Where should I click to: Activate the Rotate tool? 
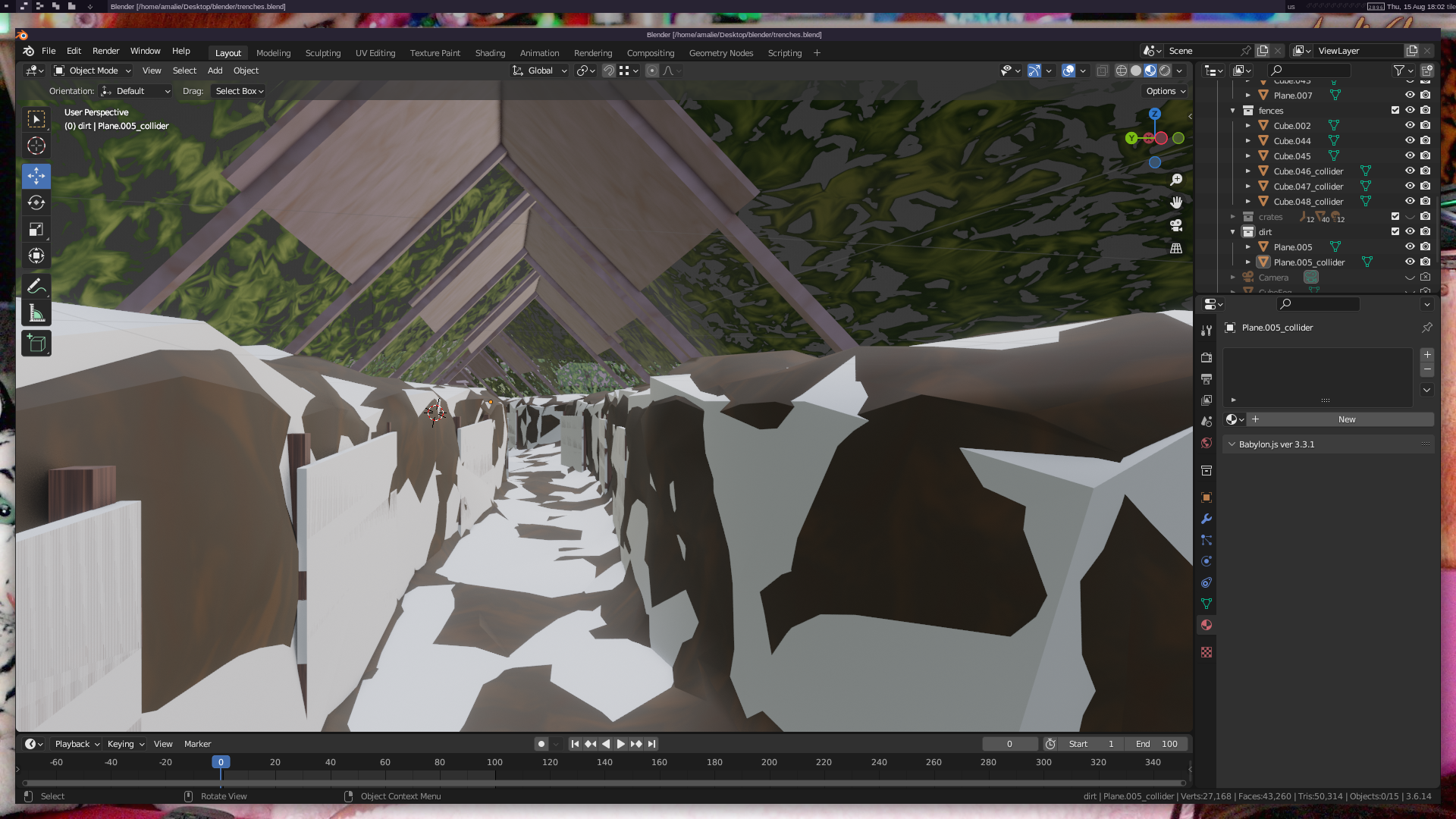click(x=36, y=202)
